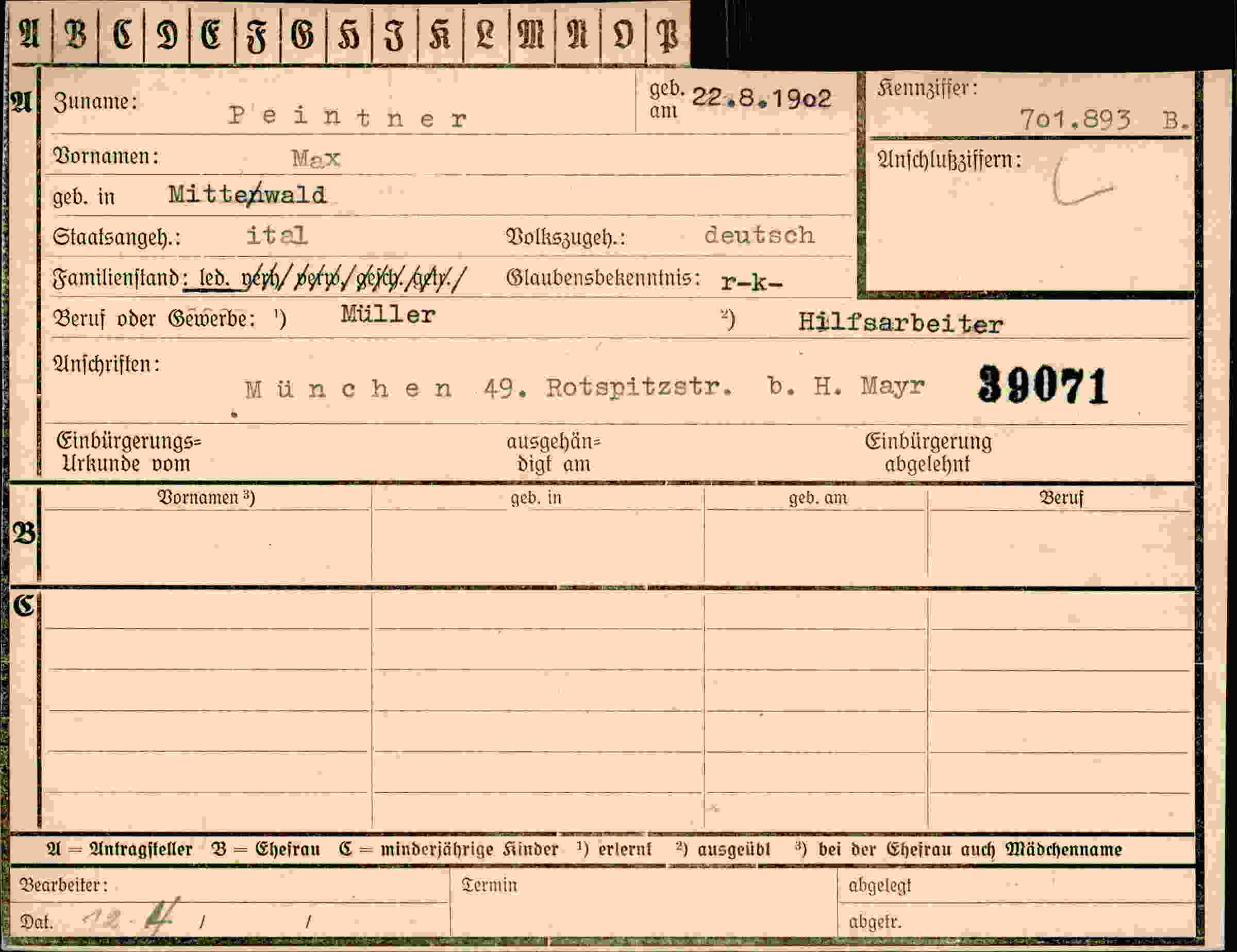
Task: Click the 'Einbürgerung abgelehnt' label
Action: 928,453
